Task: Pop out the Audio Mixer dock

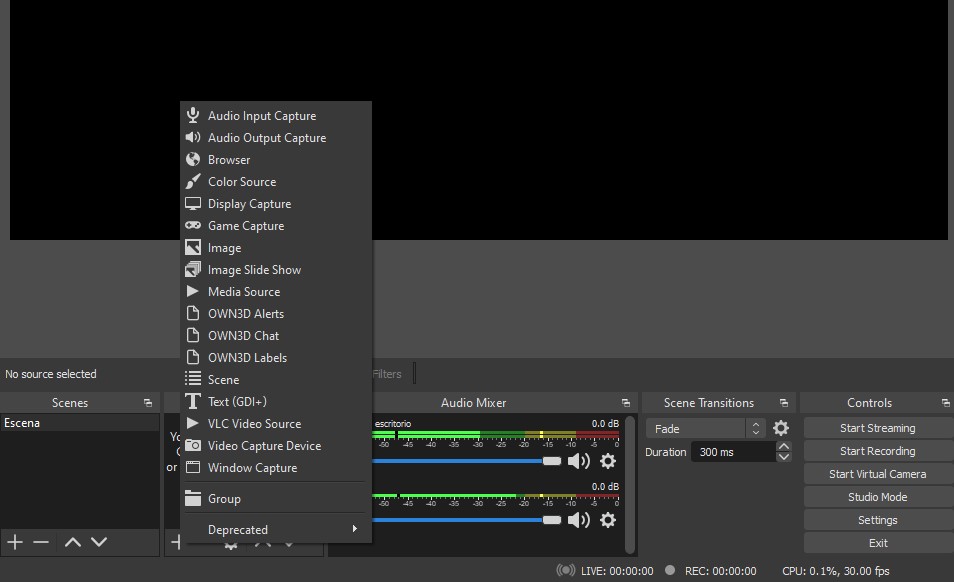Action: click(626, 403)
